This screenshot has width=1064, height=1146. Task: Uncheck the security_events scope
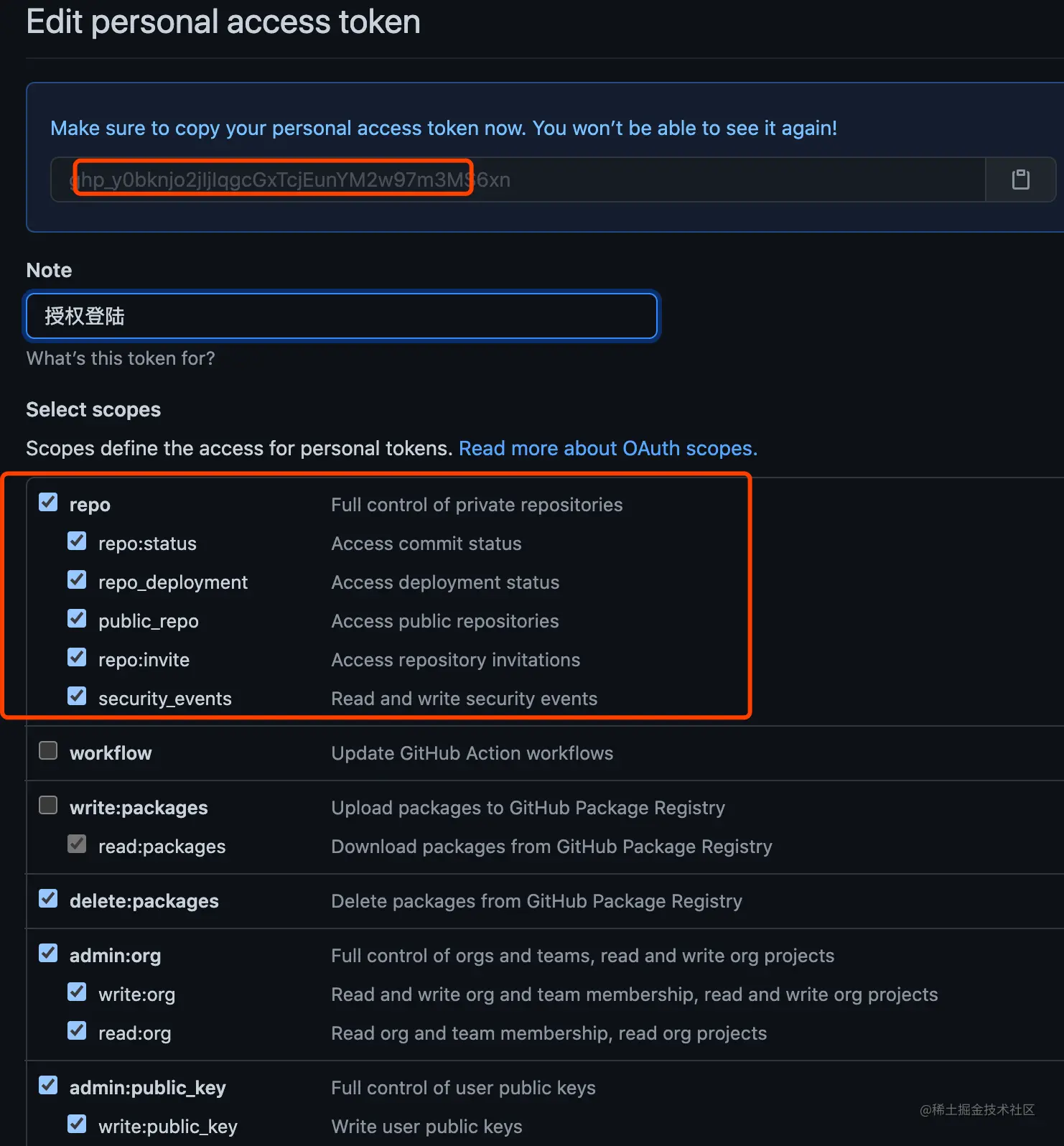77,696
